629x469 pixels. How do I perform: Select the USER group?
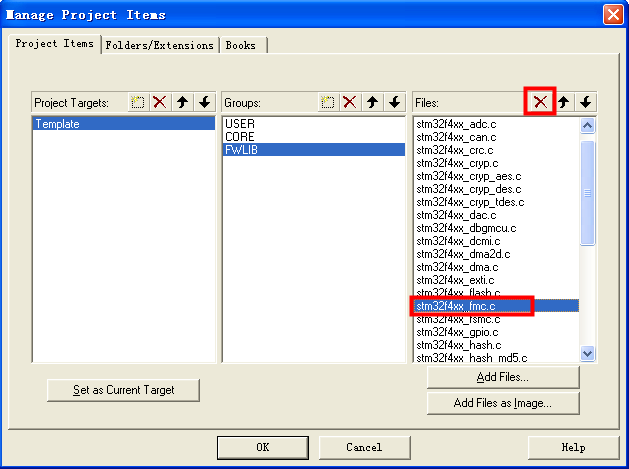pos(314,124)
